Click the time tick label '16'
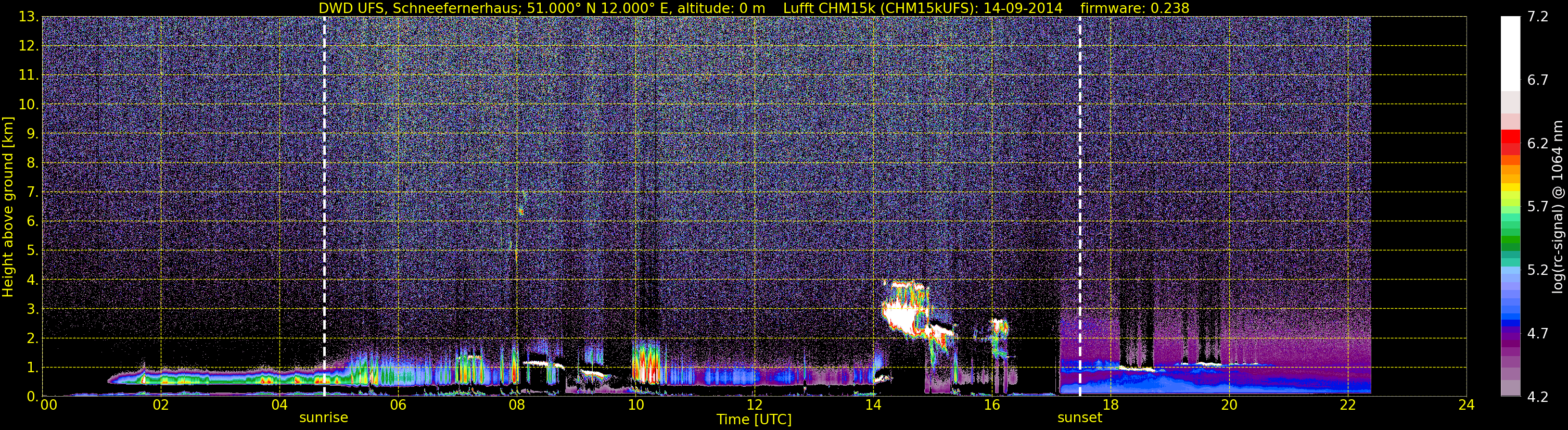This screenshot has height=430, width=1568. point(991,406)
